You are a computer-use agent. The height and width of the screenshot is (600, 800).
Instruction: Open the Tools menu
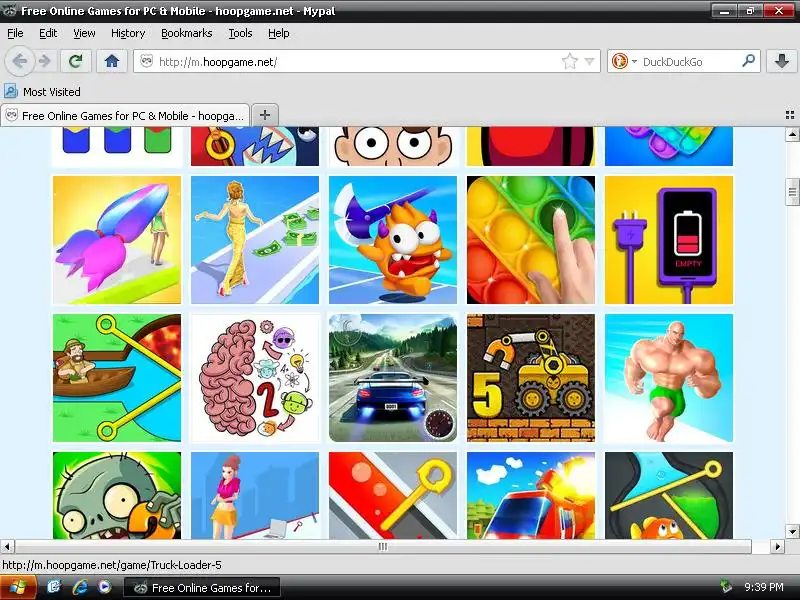[240, 33]
